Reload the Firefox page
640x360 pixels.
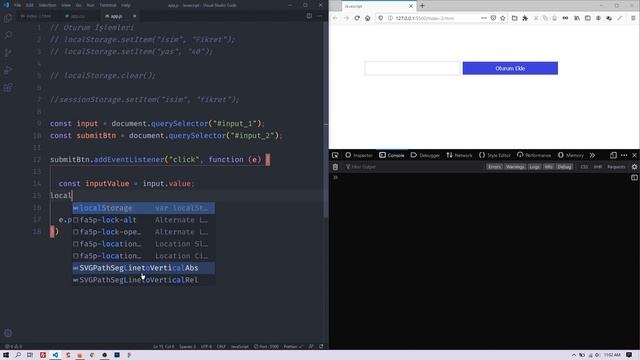357,18
